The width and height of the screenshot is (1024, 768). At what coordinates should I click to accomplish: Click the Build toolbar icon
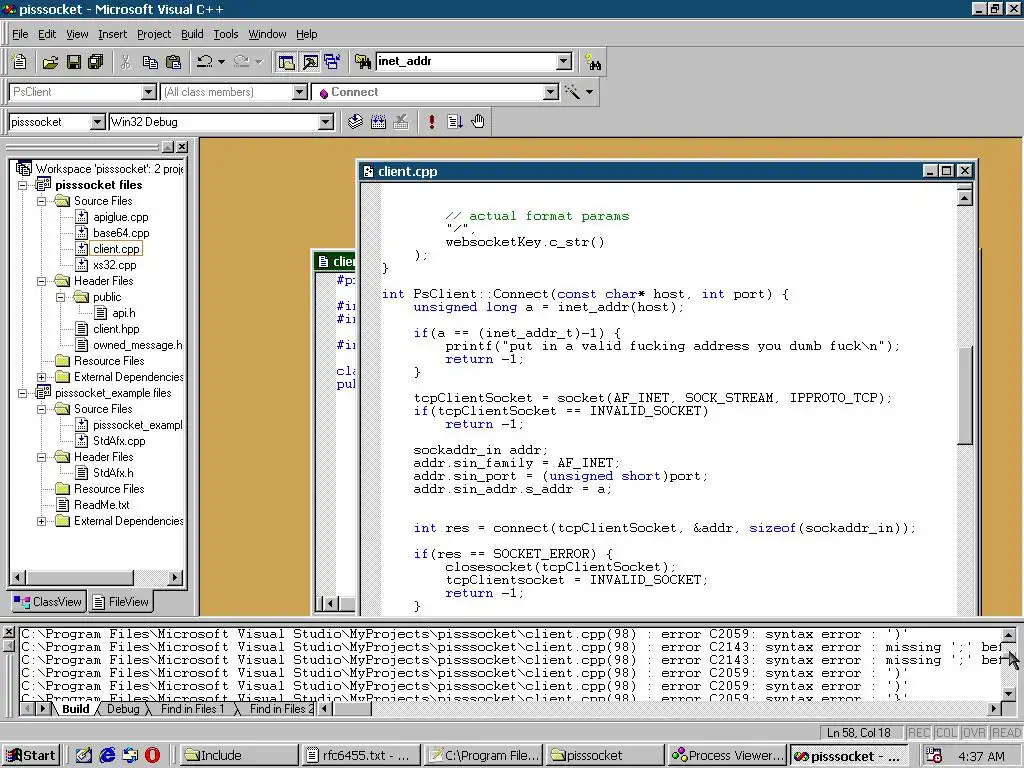pos(378,122)
